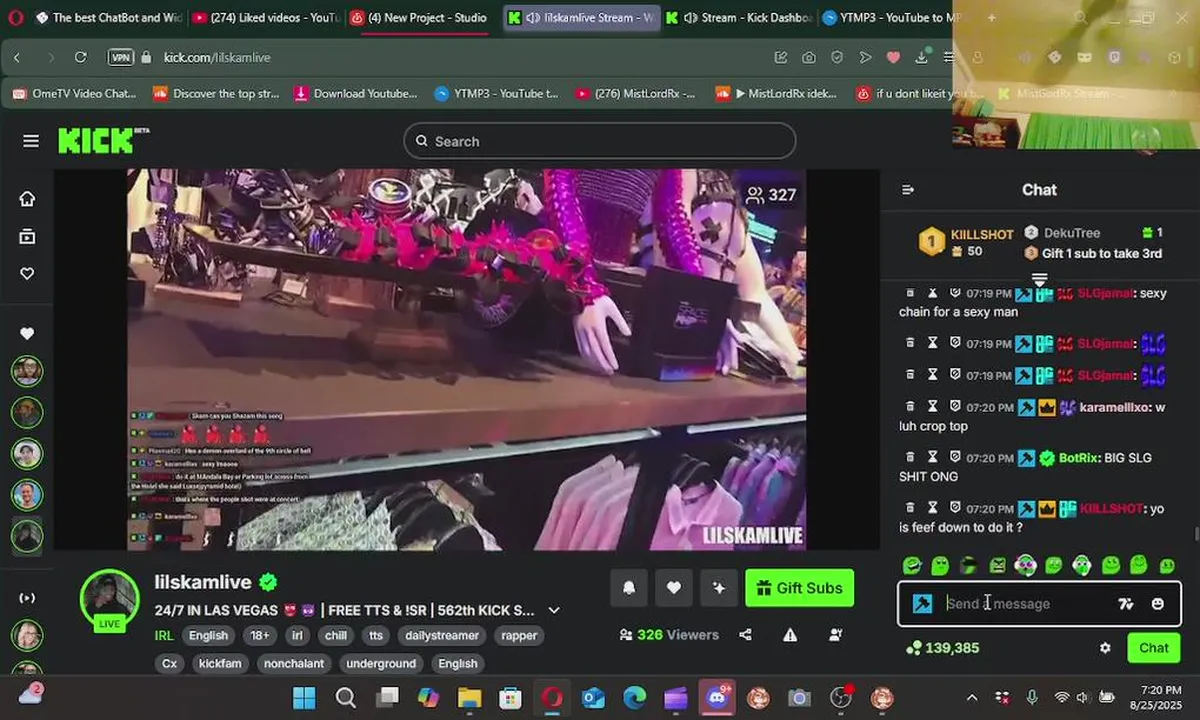Screen dimensions: 1200x720
Task: Click the green Chat send button
Action: [1153, 648]
